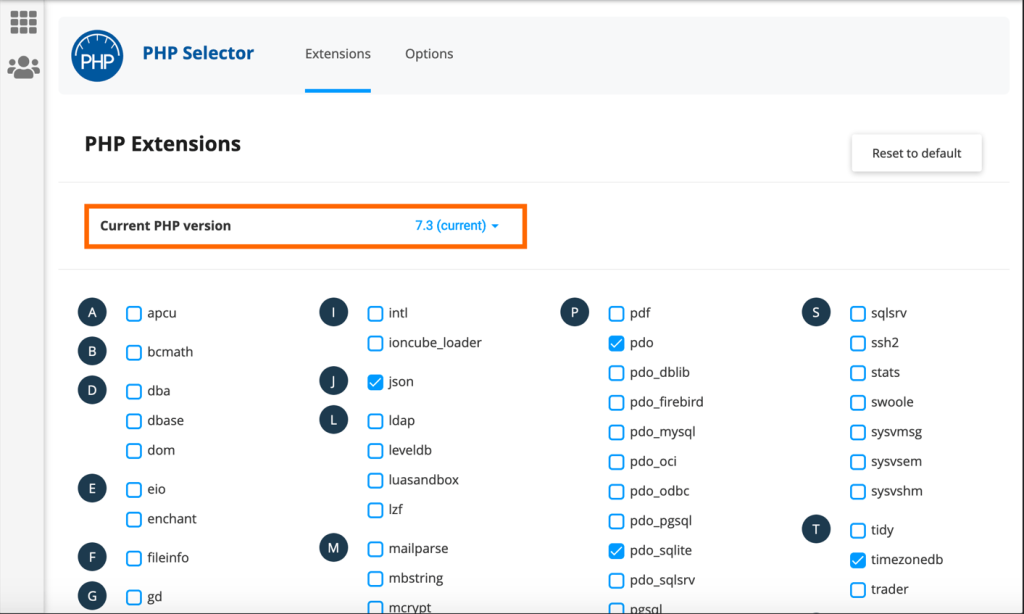Enable the ioncube_loader checkbox
This screenshot has width=1024, height=614.
[x=376, y=343]
